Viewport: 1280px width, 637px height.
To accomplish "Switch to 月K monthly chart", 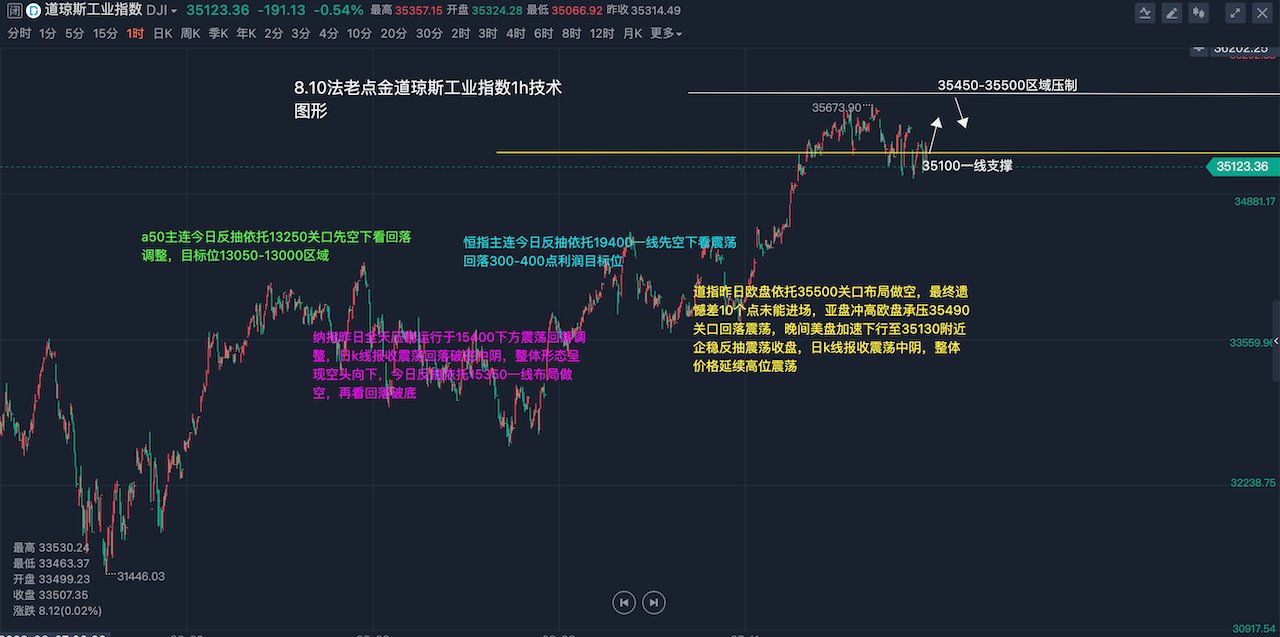I will pos(632,33).
